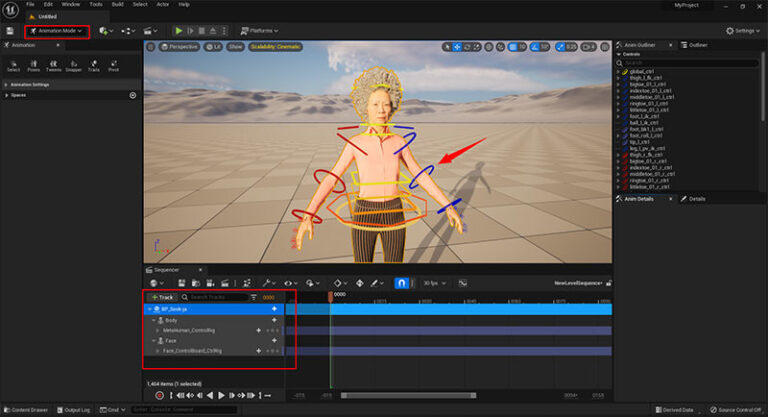Open the Trails tool
Screen dimensions: 768x417
tap(94, 66)
